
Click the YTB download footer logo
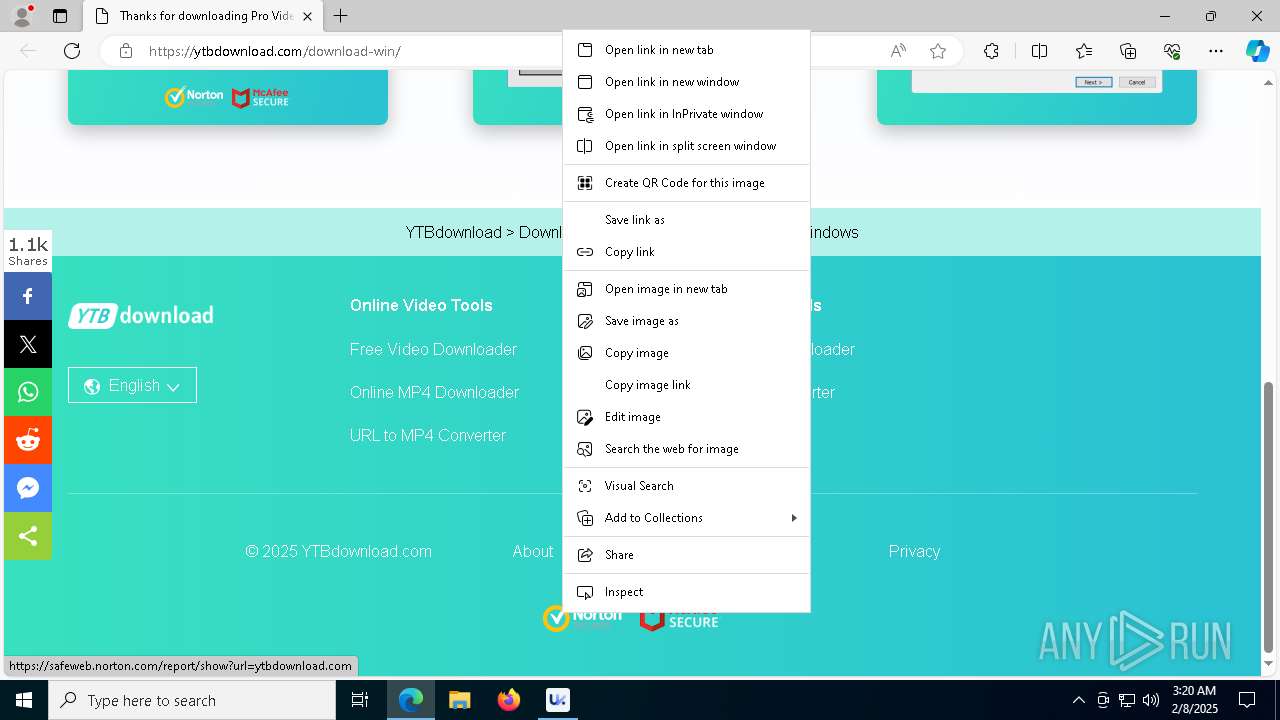click(x=141, y=315)
